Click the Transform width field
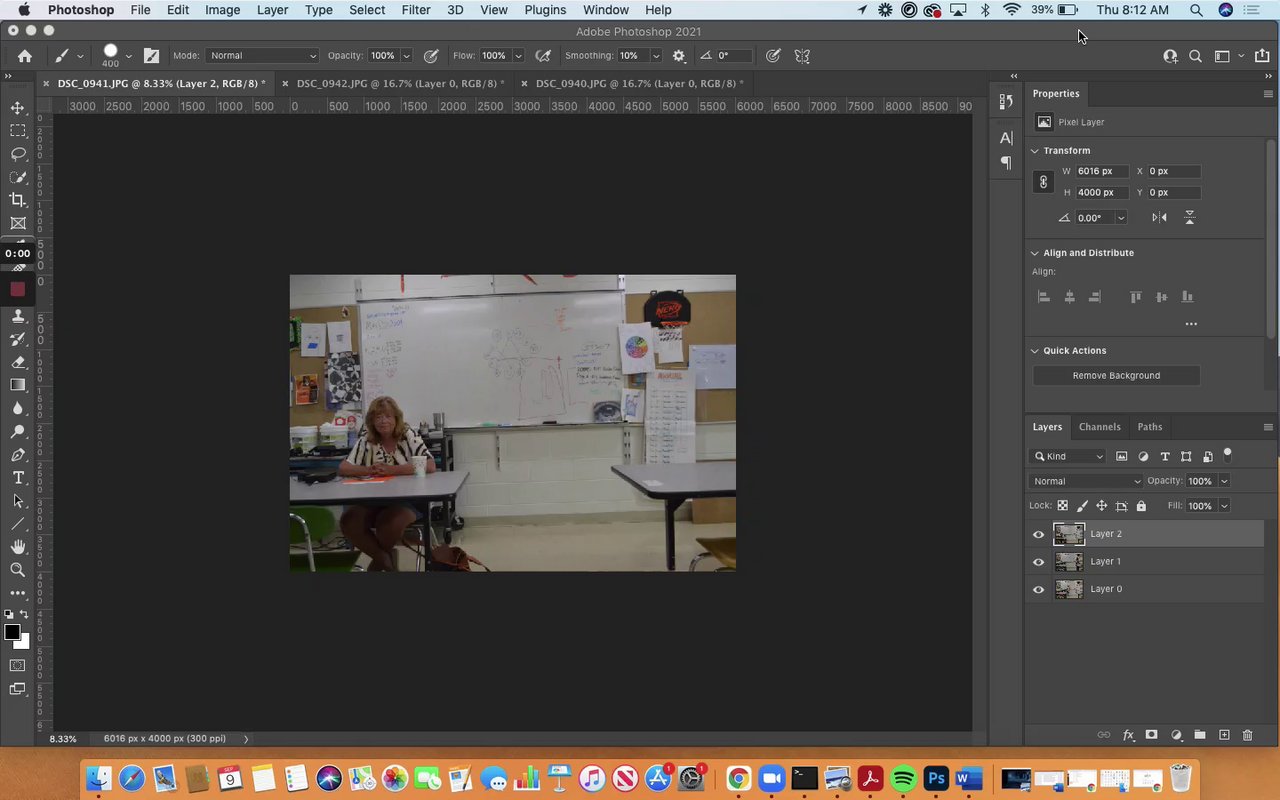 point(1101,171)
